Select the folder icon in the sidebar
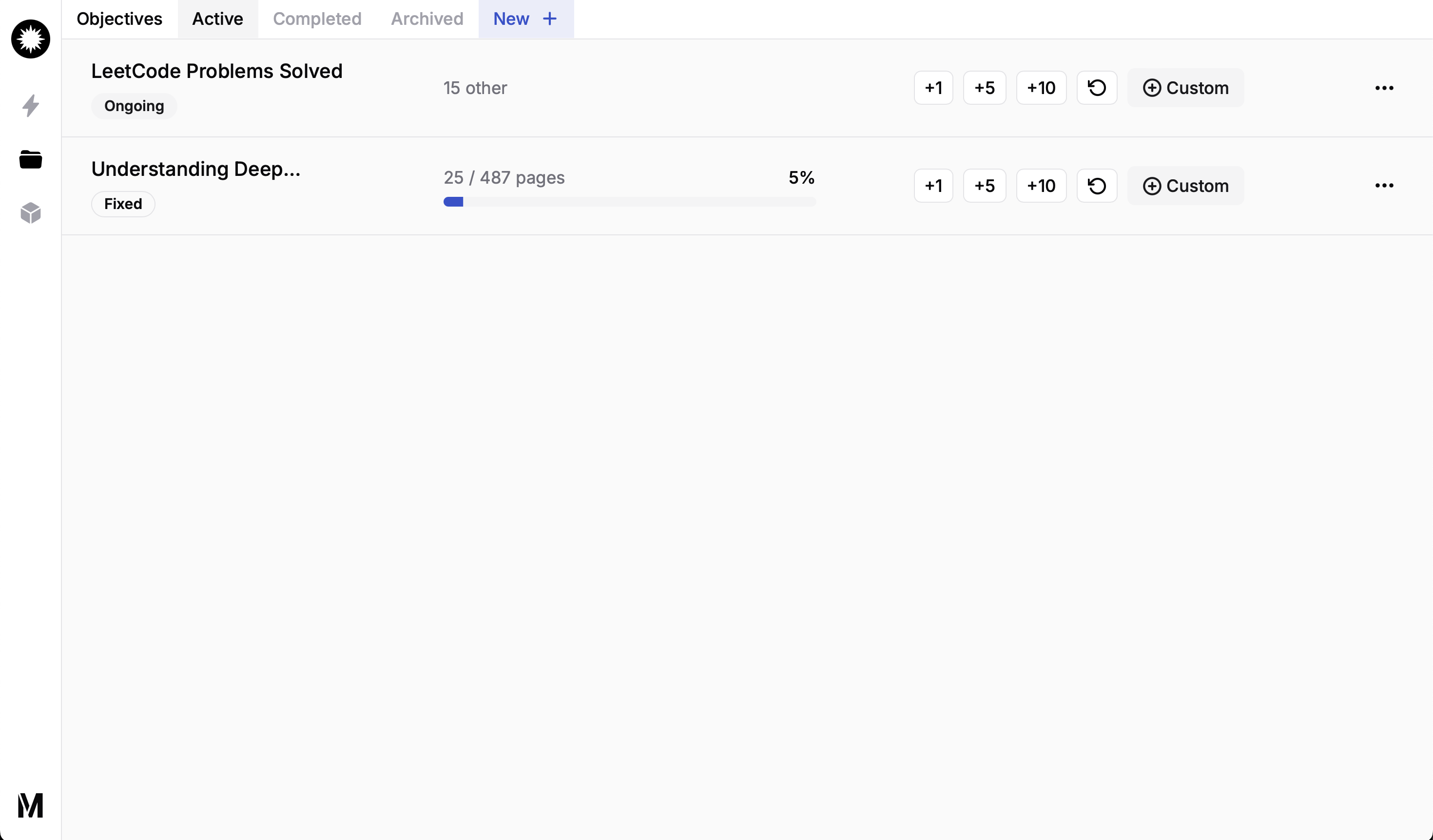1433x840 pixels. coord(30,159)
